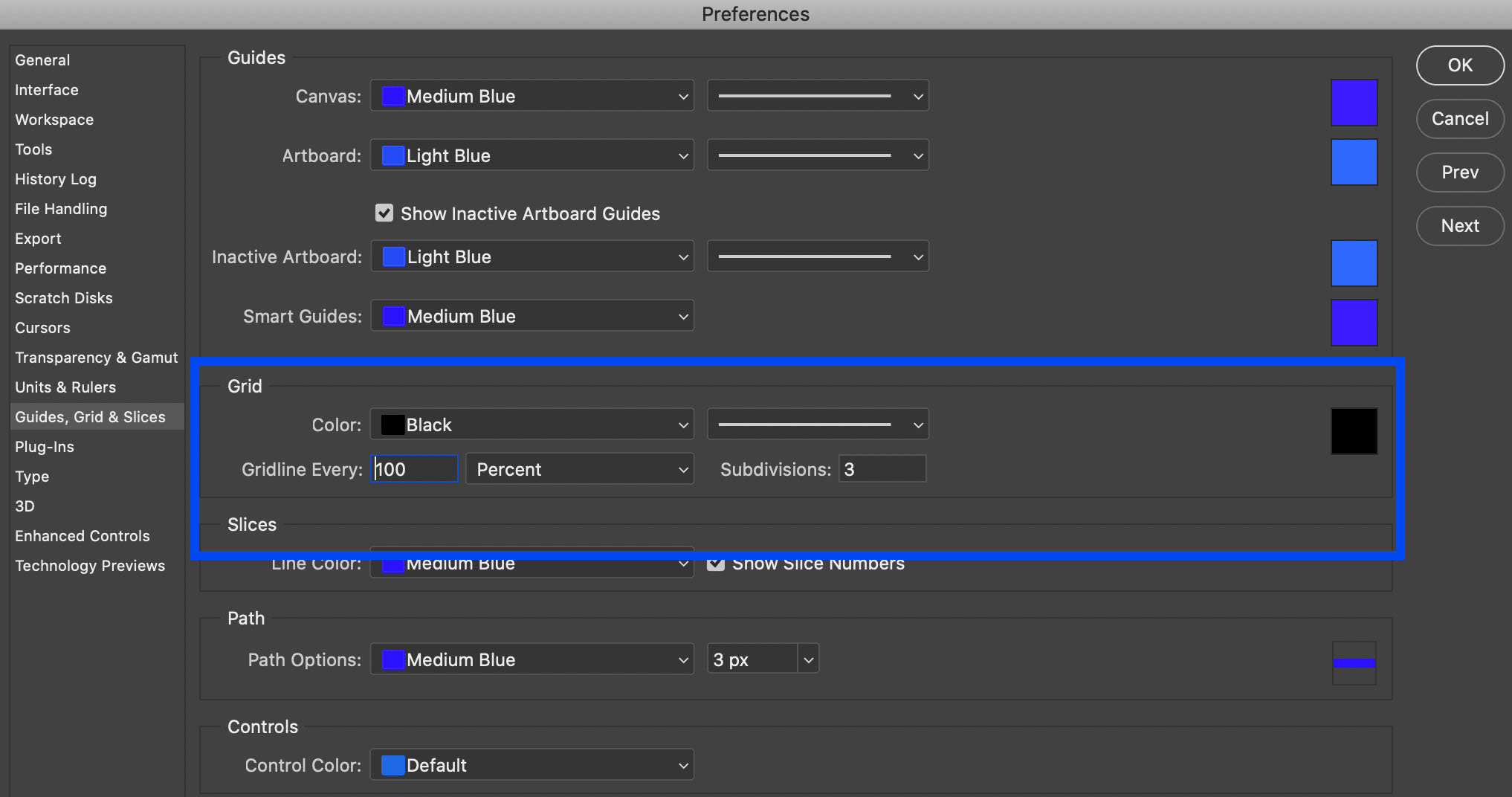Advance to the Next preferences page
1512x797 pixels.
pyautogui.click(x=1458, y=225)
